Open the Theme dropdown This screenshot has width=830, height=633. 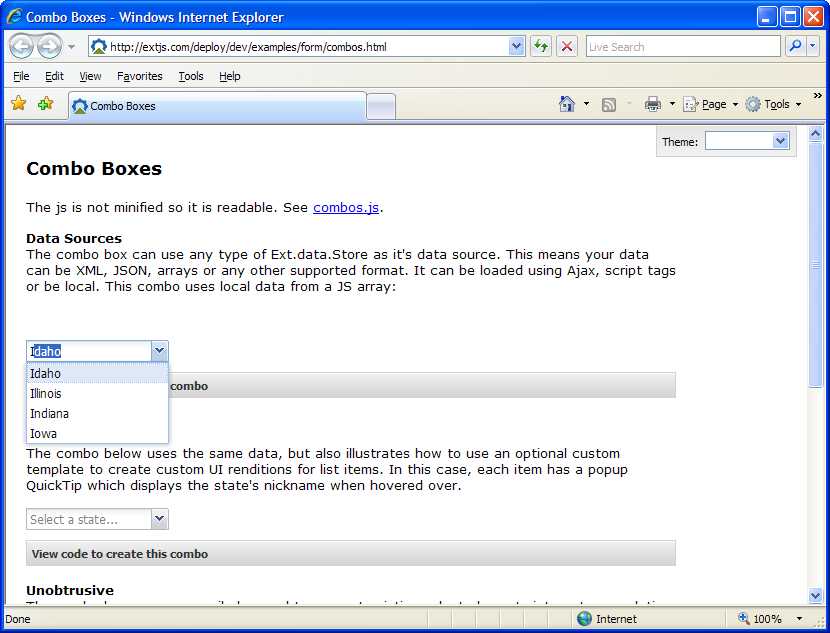(x=781, y=142)
